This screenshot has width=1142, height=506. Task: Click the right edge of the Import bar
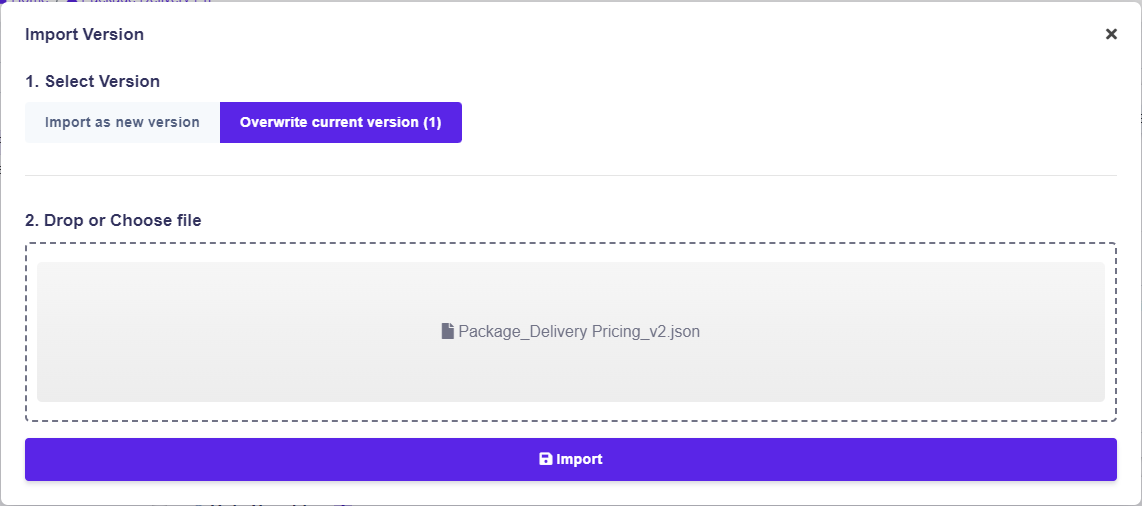(1100, 459)
